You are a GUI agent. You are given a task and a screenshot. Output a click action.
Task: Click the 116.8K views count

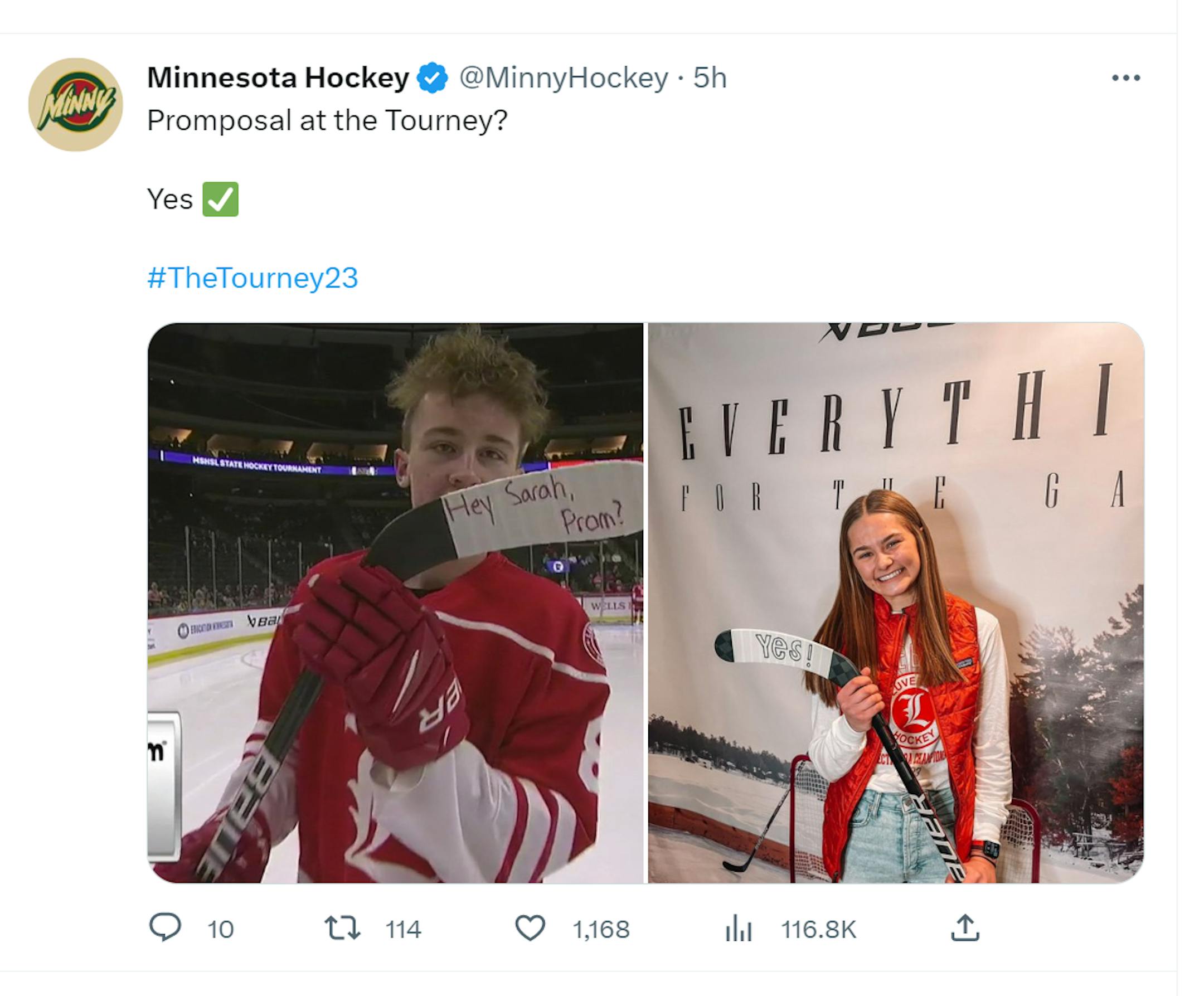(818, 930)
